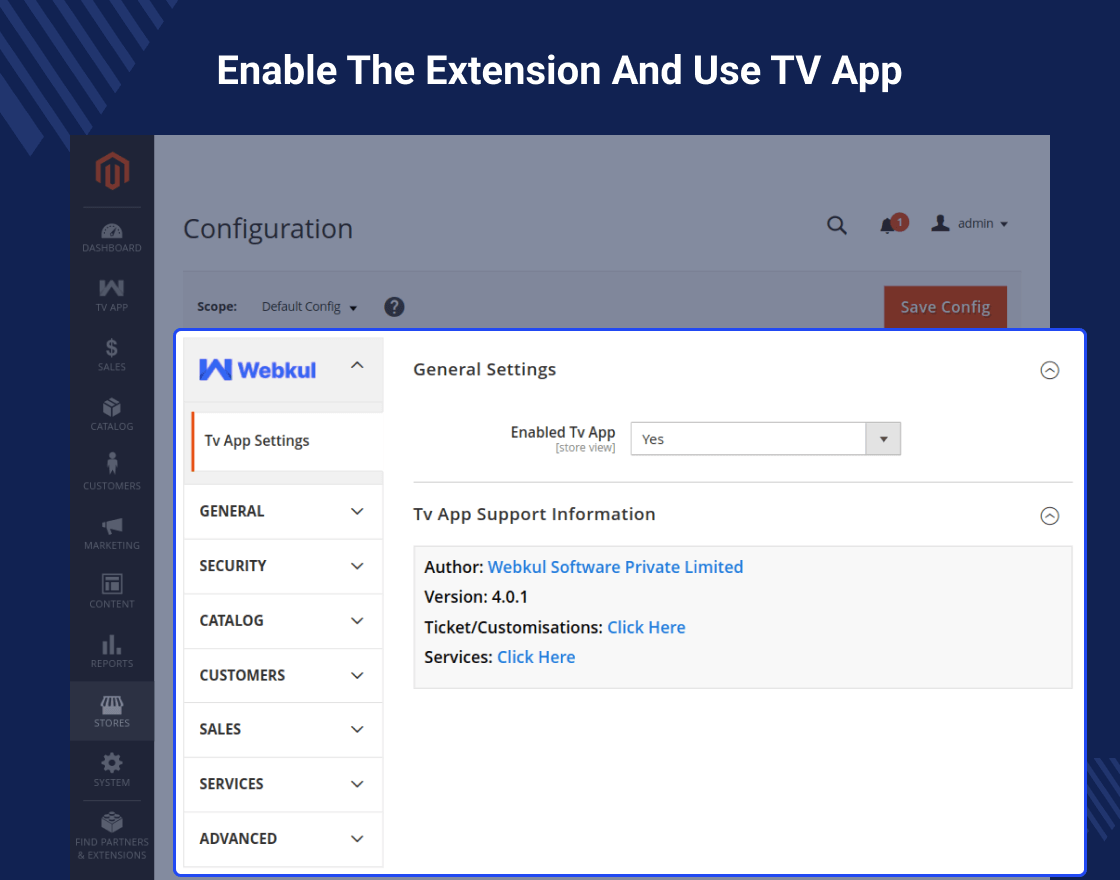Click Services Click Here link
The width and height of the screenshot is (1120, 880).
coord(536,657)
